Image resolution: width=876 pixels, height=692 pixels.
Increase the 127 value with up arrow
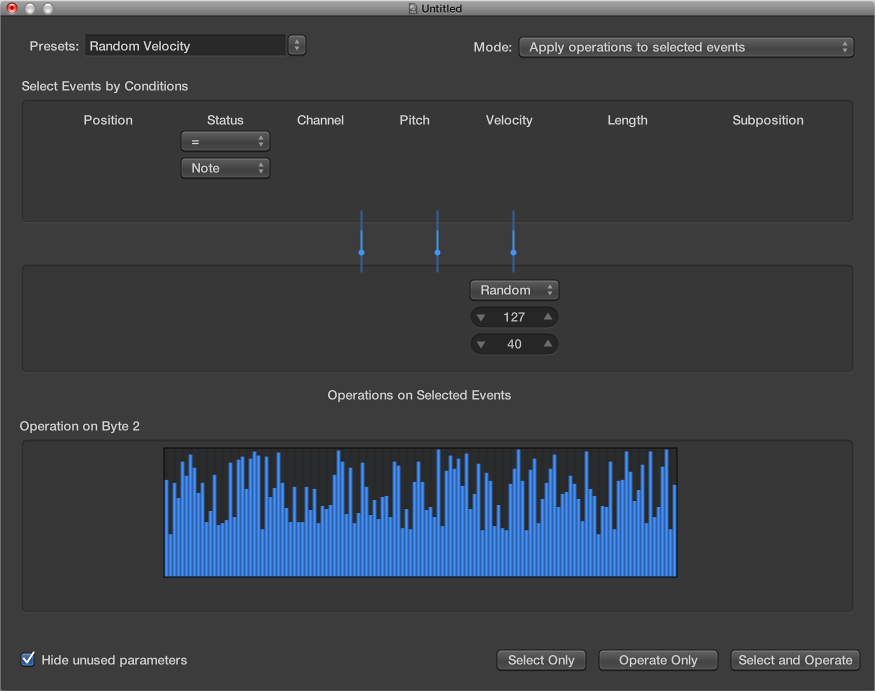(547, 318)
